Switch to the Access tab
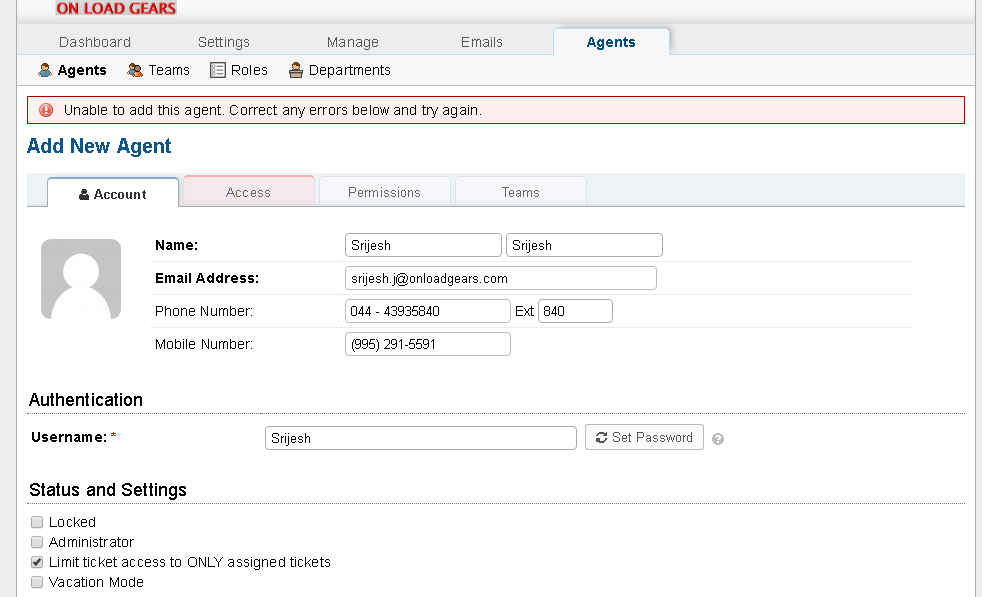The height and width of the screenshot is (597, 982). point(248,192)
